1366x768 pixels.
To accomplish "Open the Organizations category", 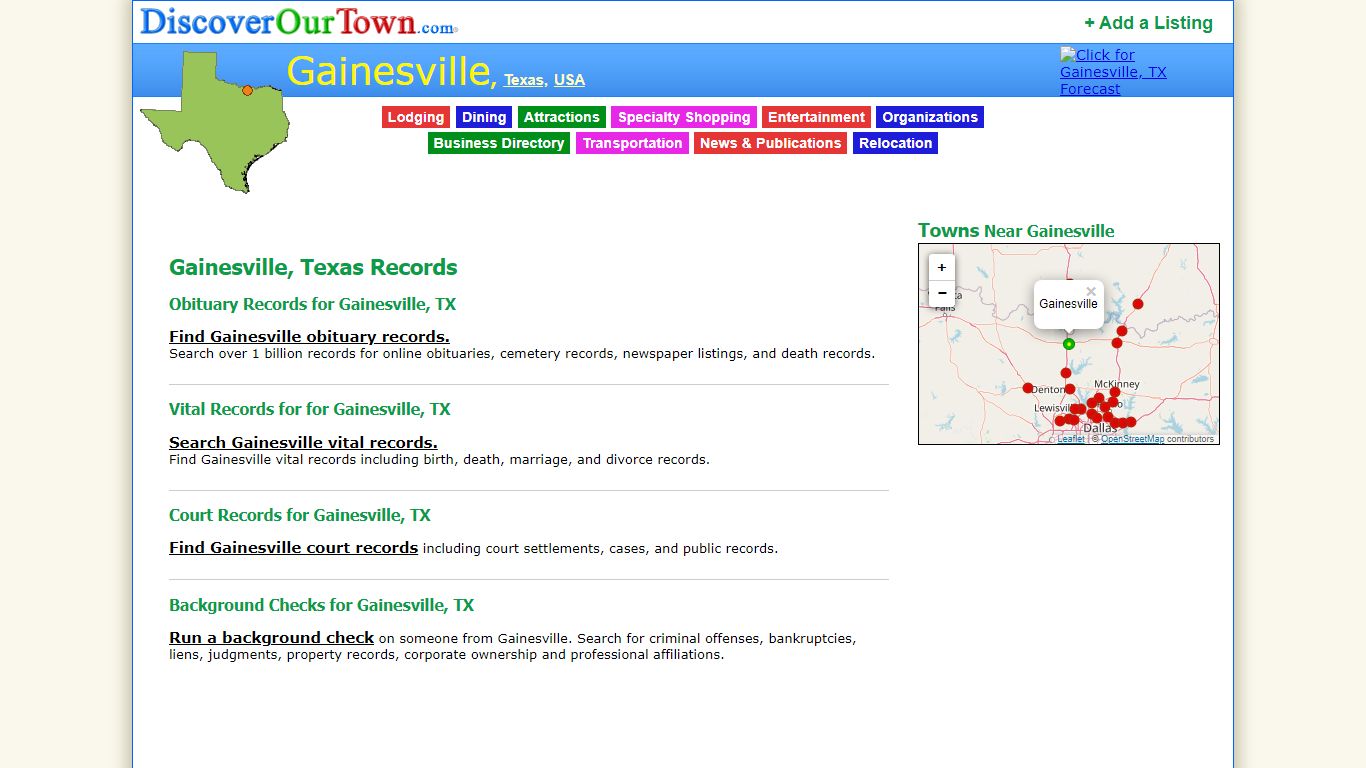I will pos(930,117).
